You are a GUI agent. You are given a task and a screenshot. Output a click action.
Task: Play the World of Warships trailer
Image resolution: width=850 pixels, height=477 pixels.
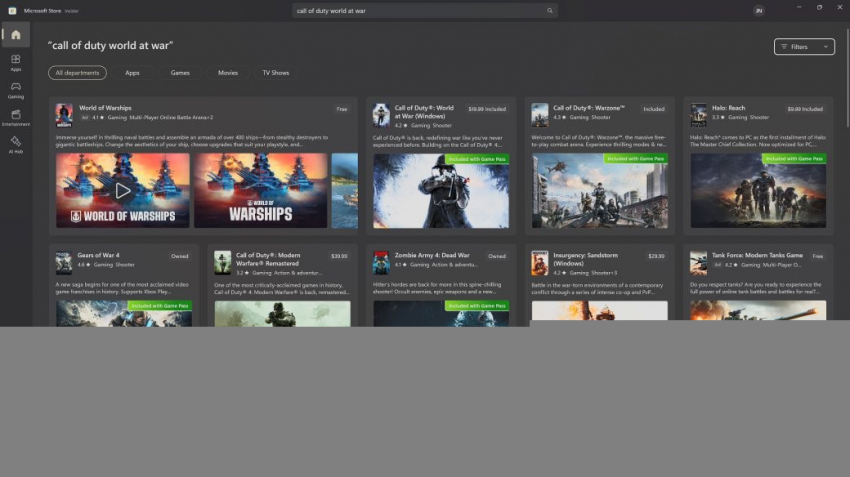[x=123, y=190]
